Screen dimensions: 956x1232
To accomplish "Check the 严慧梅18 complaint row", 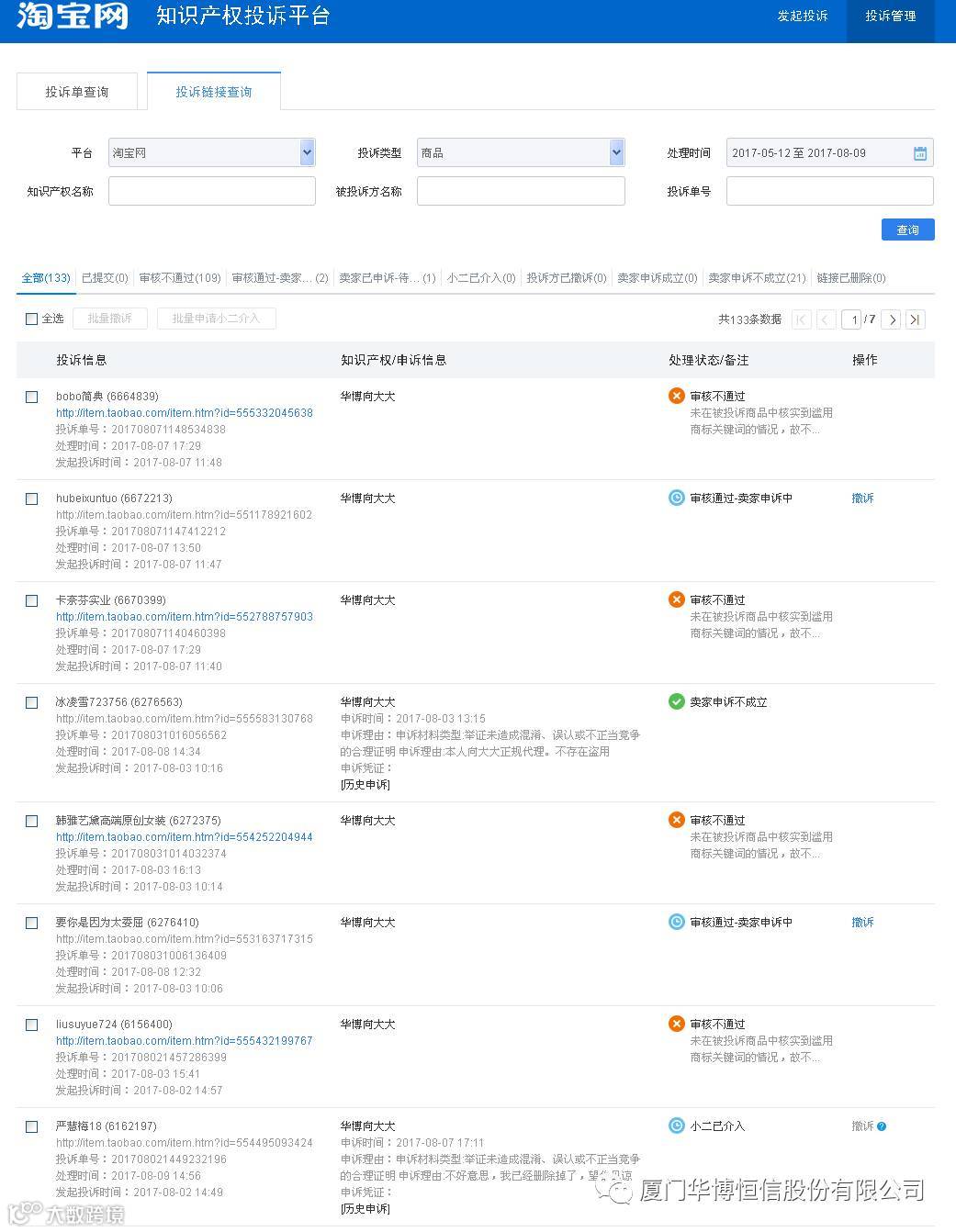I will click(x=31, y=1126).
